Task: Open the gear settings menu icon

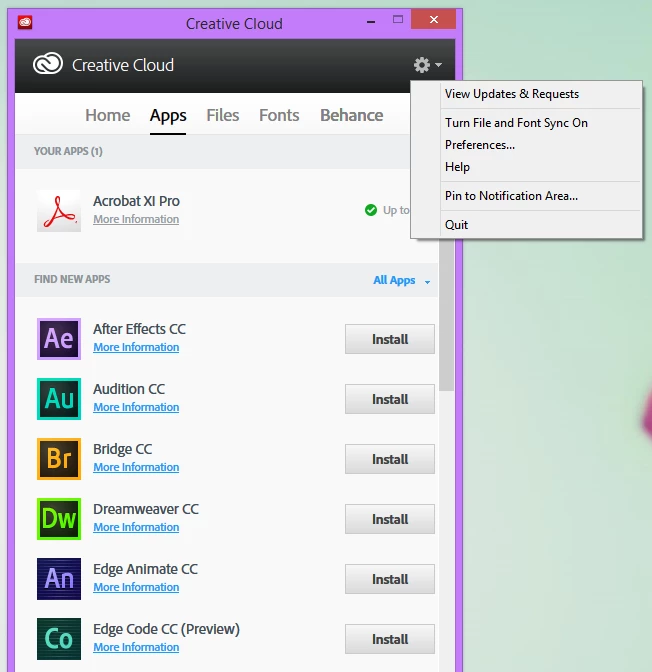Action: point(422,65)
